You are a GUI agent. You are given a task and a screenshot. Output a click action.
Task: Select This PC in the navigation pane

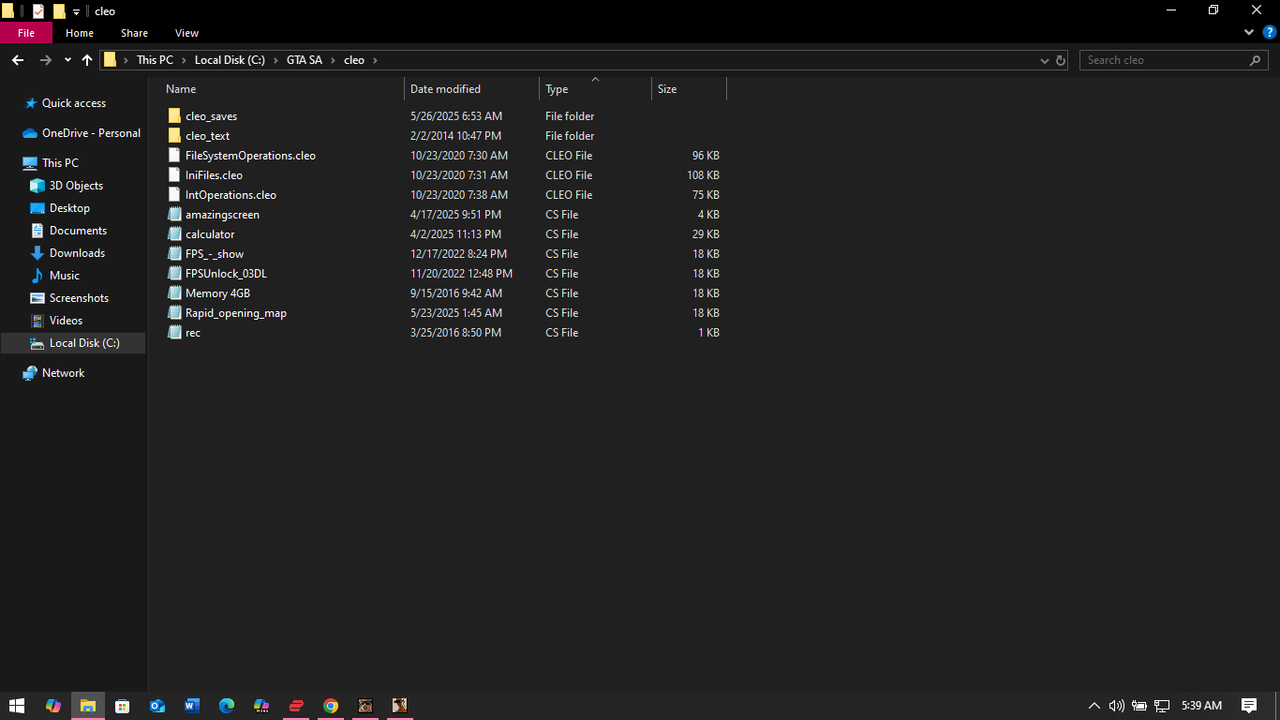point(60,163)
